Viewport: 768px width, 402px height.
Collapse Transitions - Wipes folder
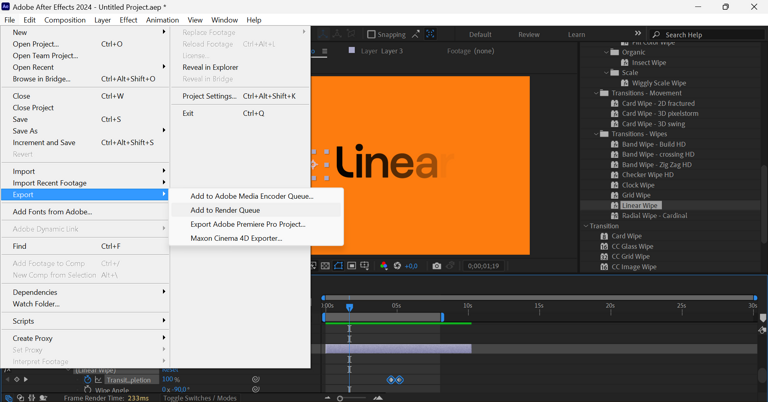coord(596,134)
